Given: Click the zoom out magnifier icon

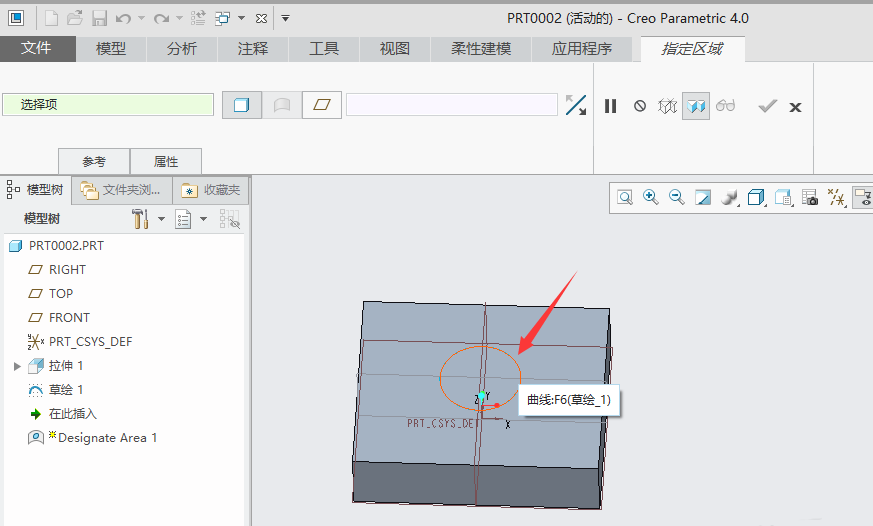Looking at the screenshot, I should tap(677, 198).
